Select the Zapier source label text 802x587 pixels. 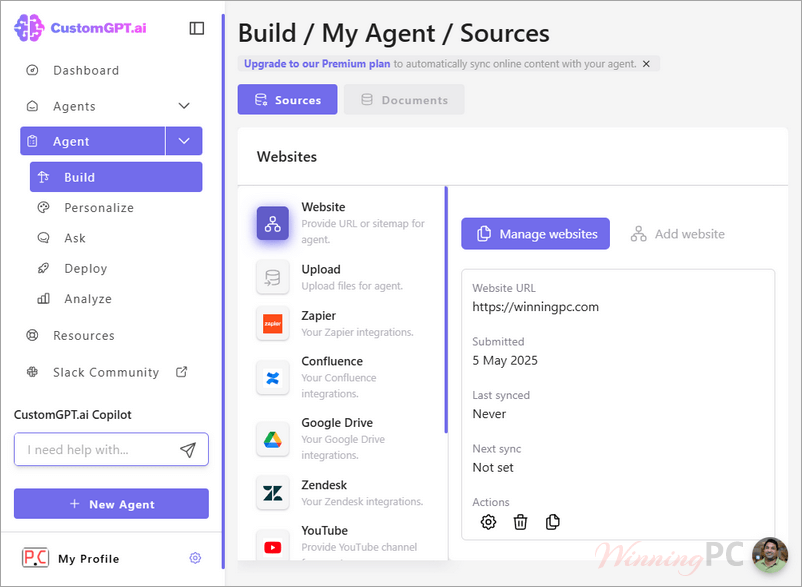point(319,316)
